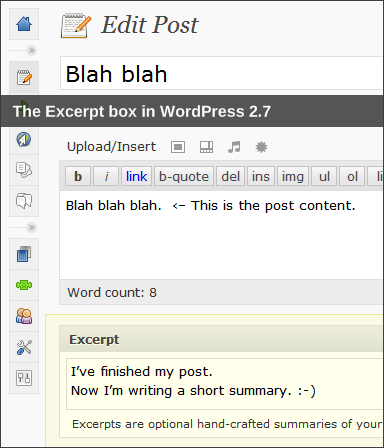
Task: Toggle bold with the b button
Action: [78, 176]
